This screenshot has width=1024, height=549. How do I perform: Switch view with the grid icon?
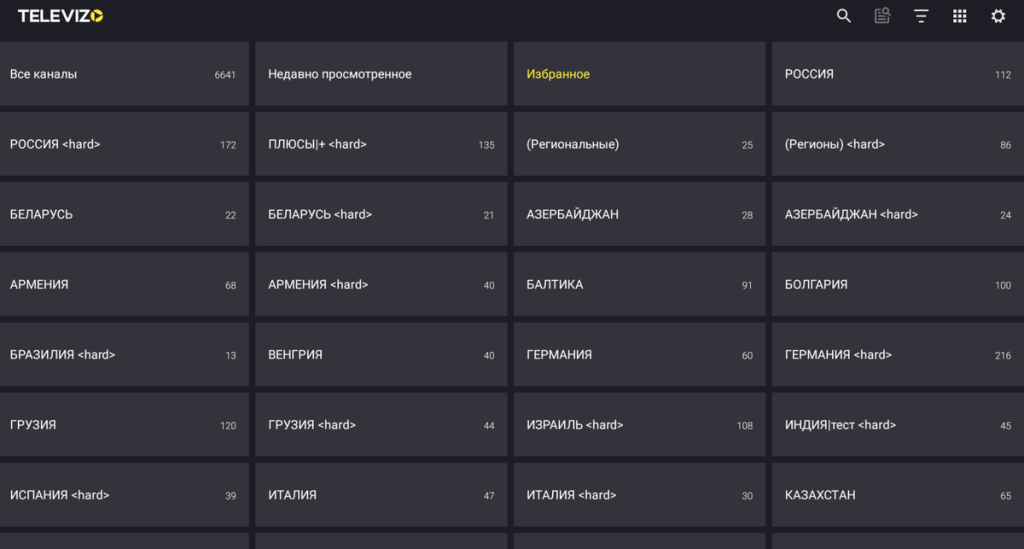pos(959,16)
